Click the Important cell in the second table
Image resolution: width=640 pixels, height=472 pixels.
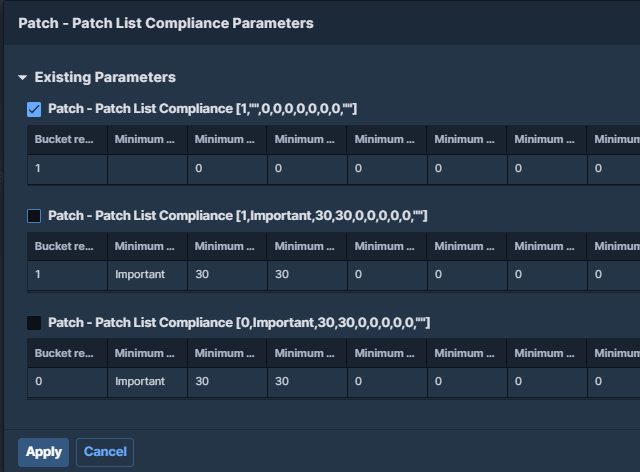pyautogui.click(x=139, y=275)
